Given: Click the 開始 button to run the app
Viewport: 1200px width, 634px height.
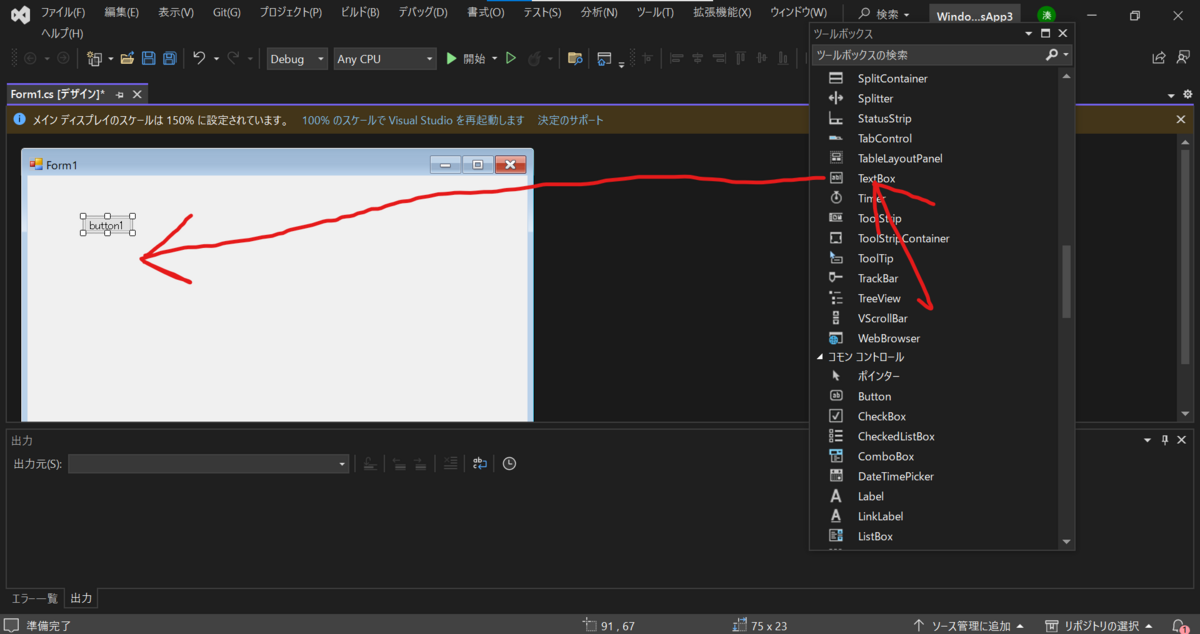Looking at the screenshot, I should tap(472, 58).
